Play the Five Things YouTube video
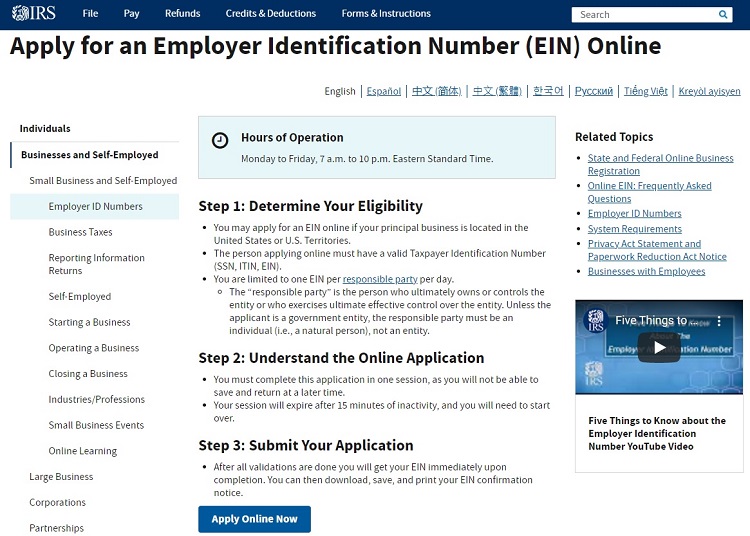 tap(659, 348)
